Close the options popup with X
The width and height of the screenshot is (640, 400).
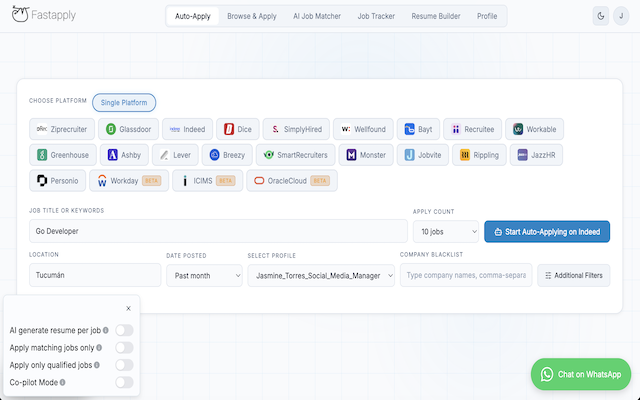(128, 309)
